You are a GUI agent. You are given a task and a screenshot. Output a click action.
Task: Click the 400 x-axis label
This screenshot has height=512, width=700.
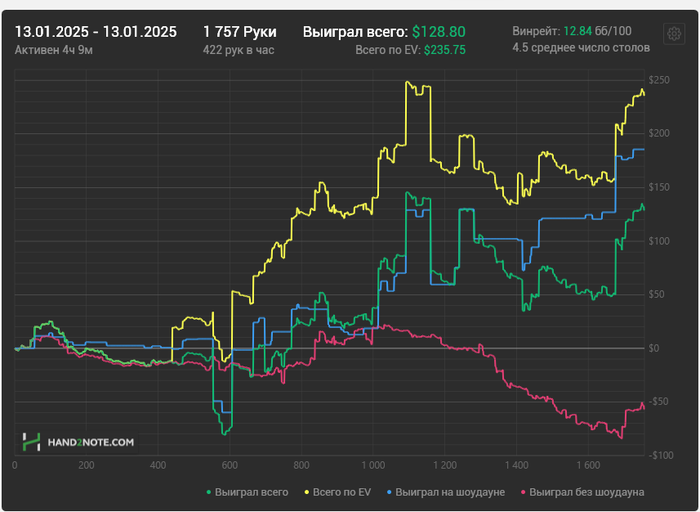[158, 465]
